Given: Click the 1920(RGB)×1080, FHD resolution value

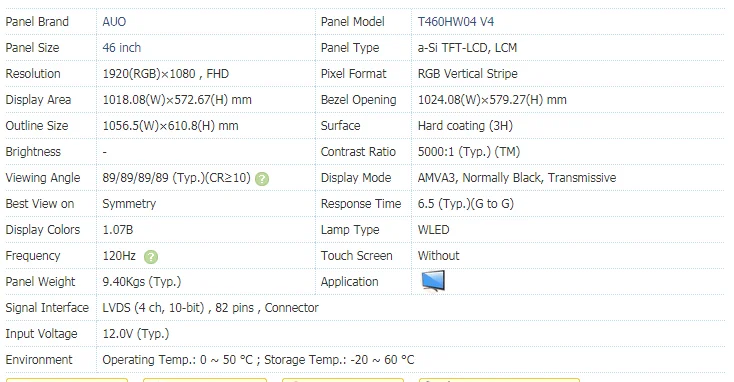Looking at the screenshot, I should [166, 73].
